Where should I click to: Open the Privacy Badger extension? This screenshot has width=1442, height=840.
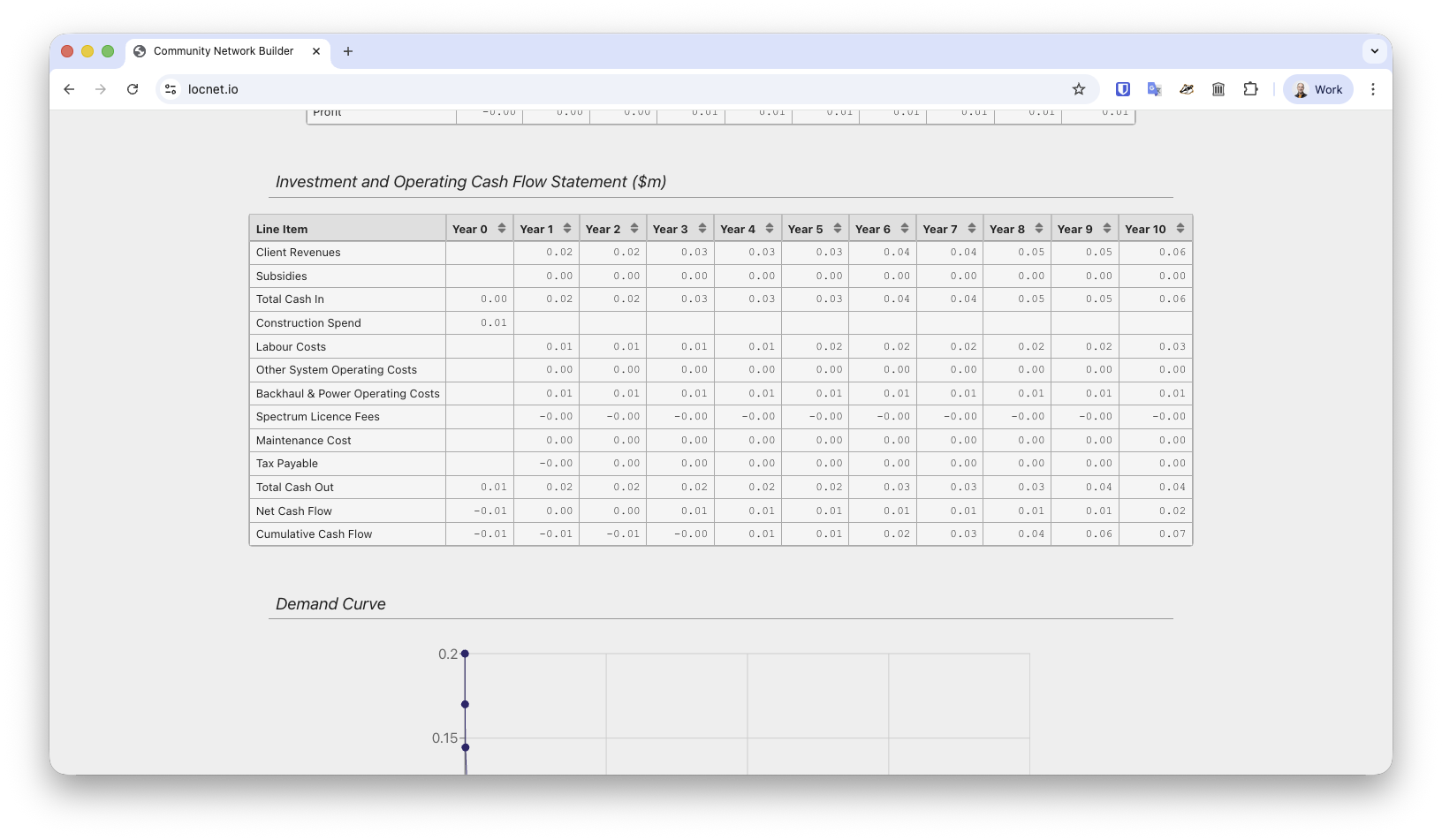1187,89
